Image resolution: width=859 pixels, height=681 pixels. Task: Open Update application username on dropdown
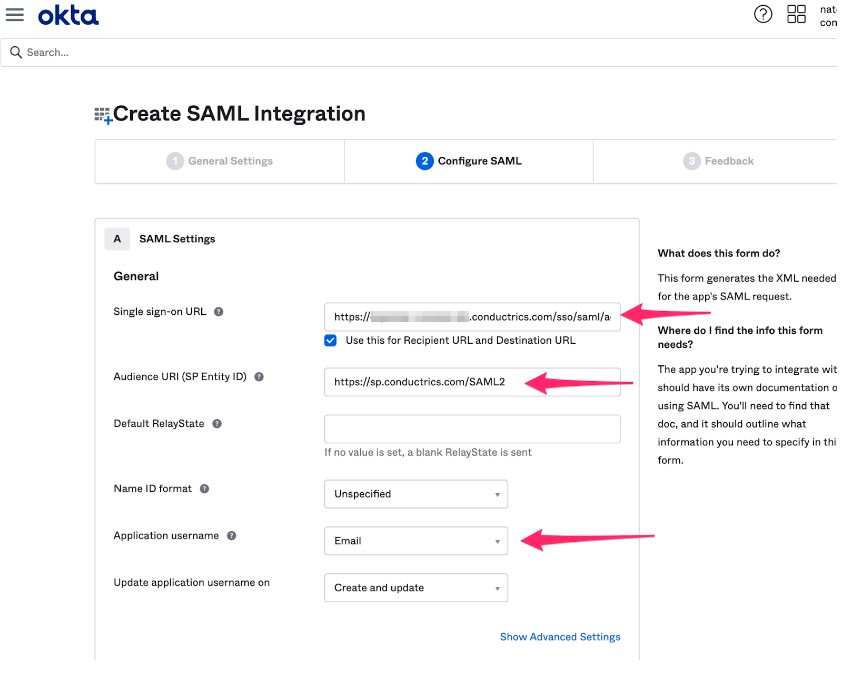click(x=416, y=588)
